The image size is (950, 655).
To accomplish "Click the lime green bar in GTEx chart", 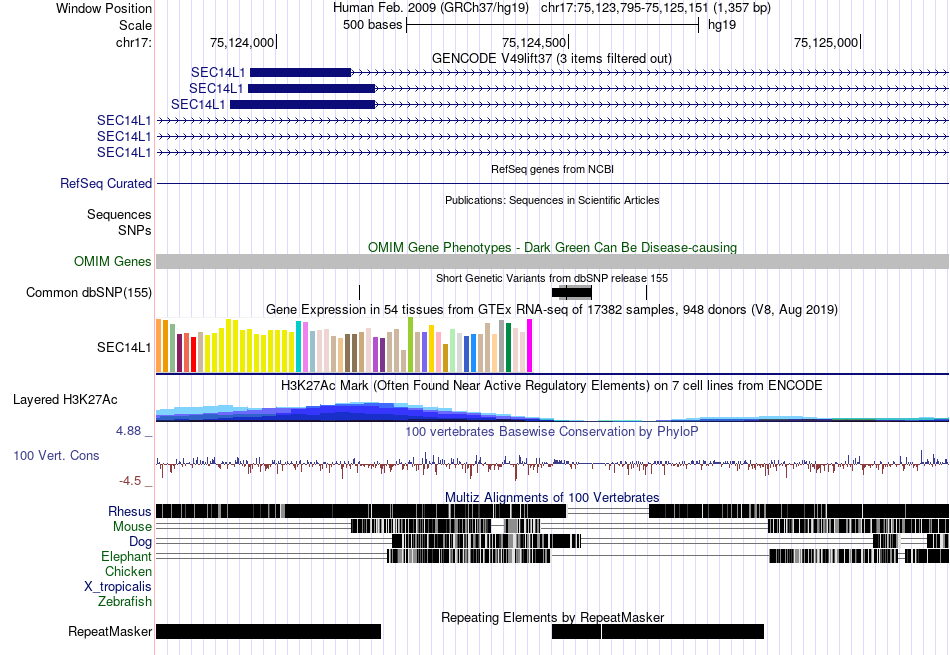I will coord(410,345).
